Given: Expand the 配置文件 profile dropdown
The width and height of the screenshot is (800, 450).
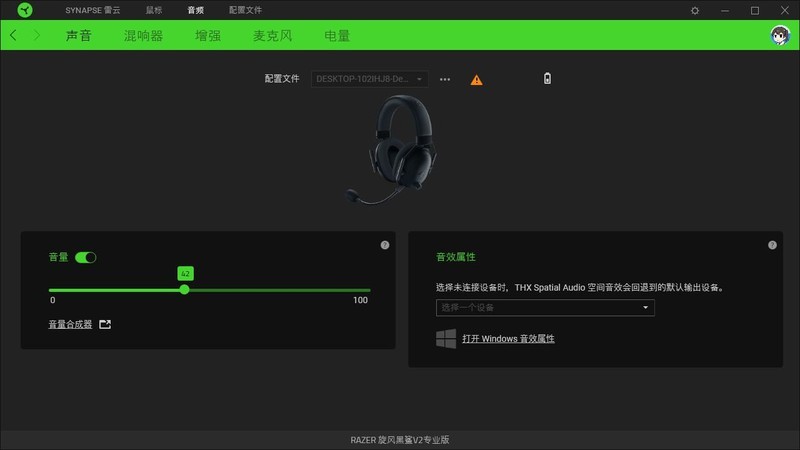Looking at the screenshot, I should pyautogui.click(x=369, y=79).
